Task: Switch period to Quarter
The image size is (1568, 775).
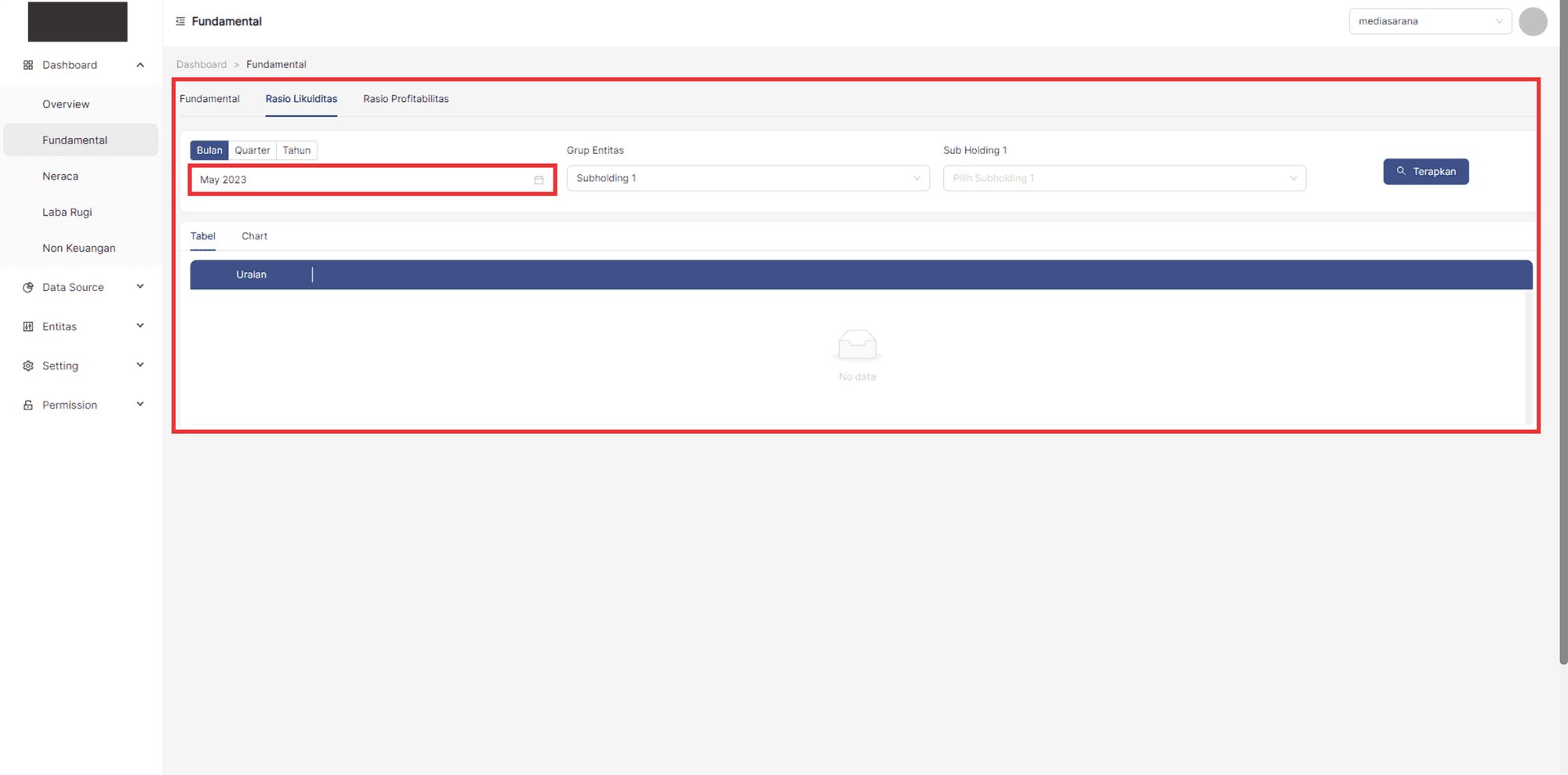Action: tap(252, 150)
